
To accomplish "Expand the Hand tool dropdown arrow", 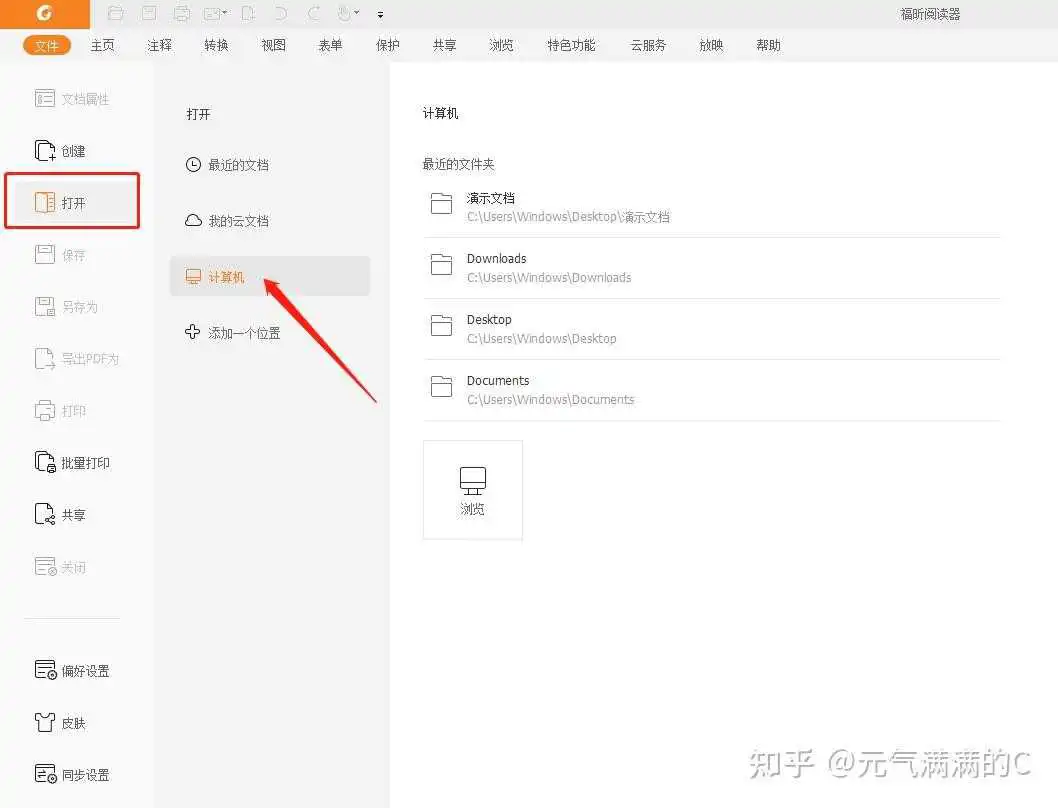I will pyautogui.click(x=357, y=13).
